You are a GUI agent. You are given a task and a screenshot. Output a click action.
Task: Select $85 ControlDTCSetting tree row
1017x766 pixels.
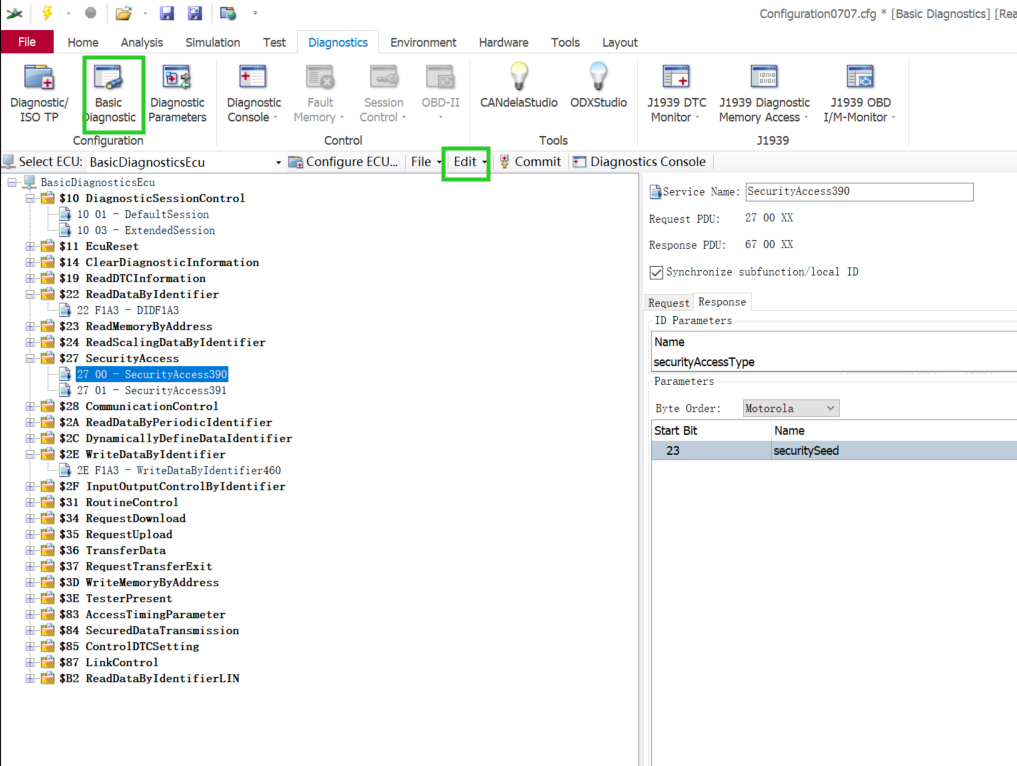point(129,647)
